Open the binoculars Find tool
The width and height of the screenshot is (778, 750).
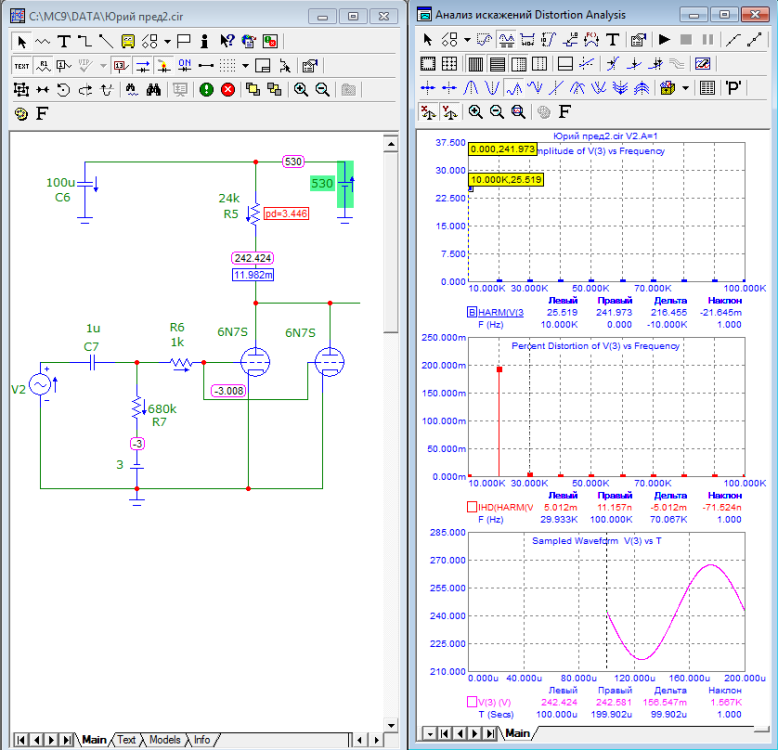click(x=154, y=89)
